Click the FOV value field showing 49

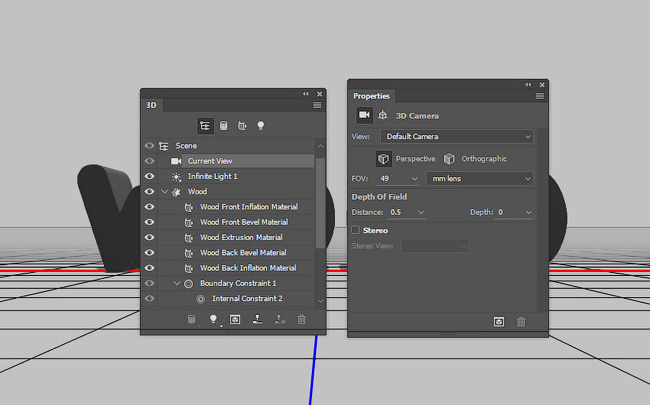tap(394, 179)
